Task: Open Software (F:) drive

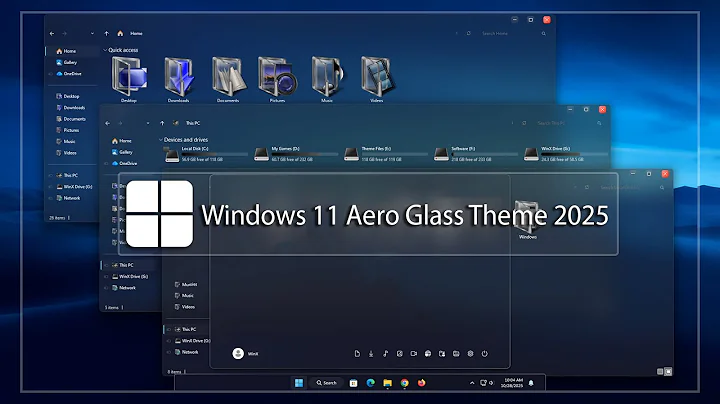Action: [x=476, y=154]
